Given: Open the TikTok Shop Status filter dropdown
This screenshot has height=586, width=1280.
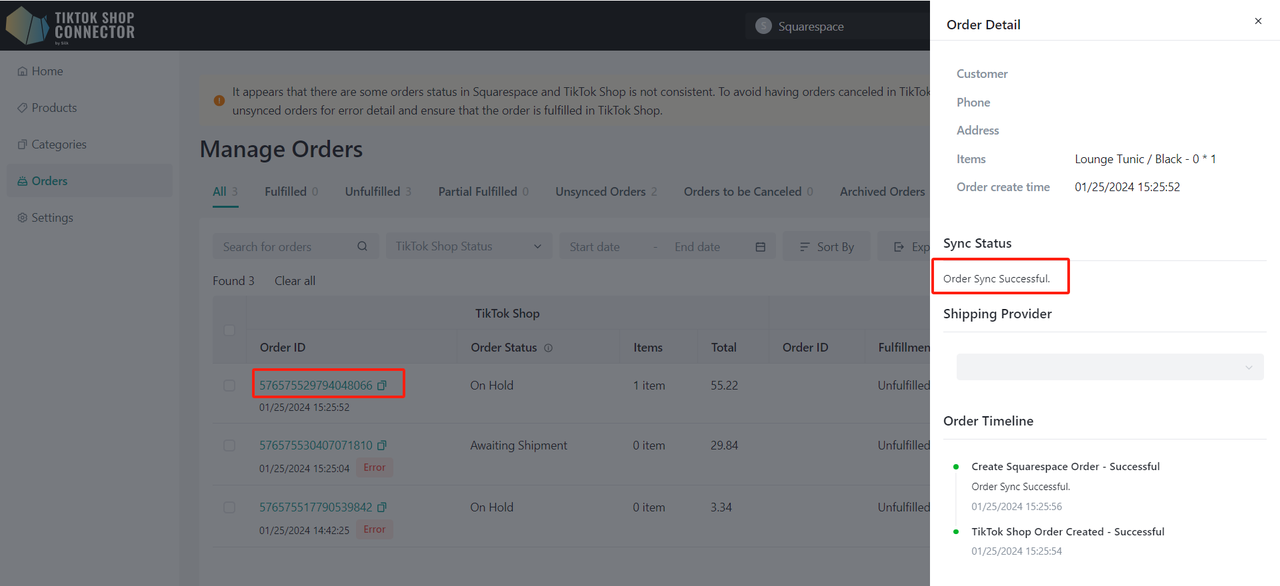Looking at the screenshot, I should coord(469,247).
